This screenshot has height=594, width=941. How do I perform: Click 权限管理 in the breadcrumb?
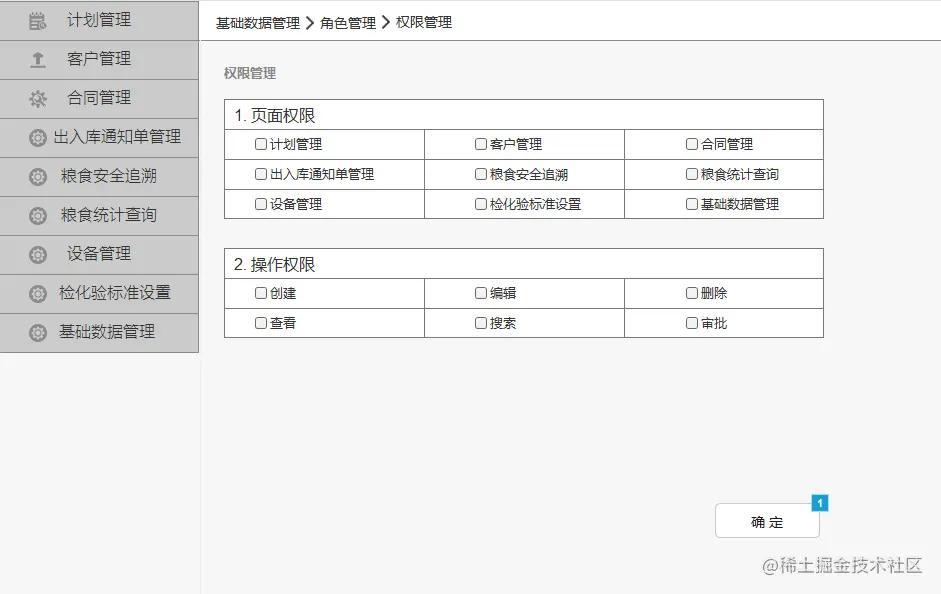coord(424,22)
